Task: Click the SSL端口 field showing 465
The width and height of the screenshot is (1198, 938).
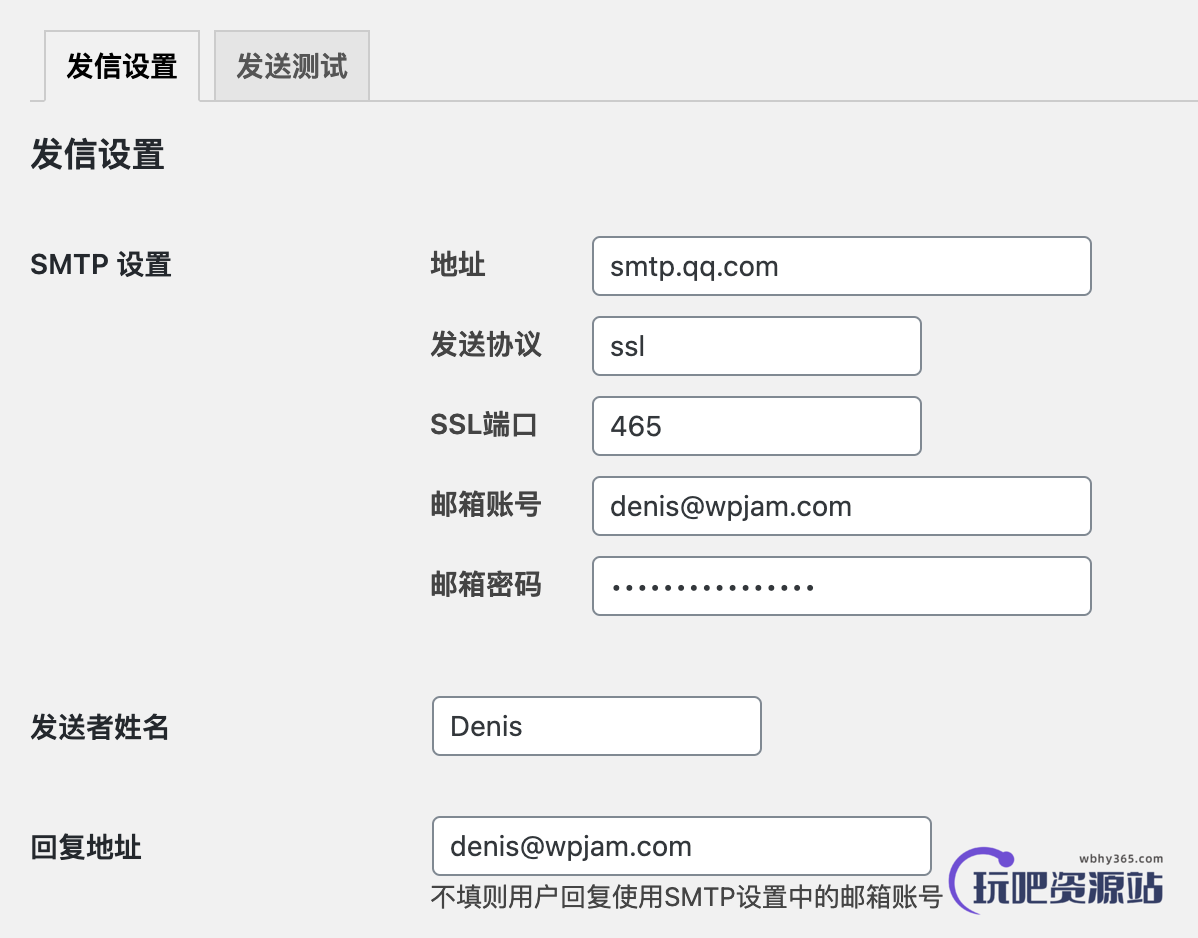Action: [756, 426]
